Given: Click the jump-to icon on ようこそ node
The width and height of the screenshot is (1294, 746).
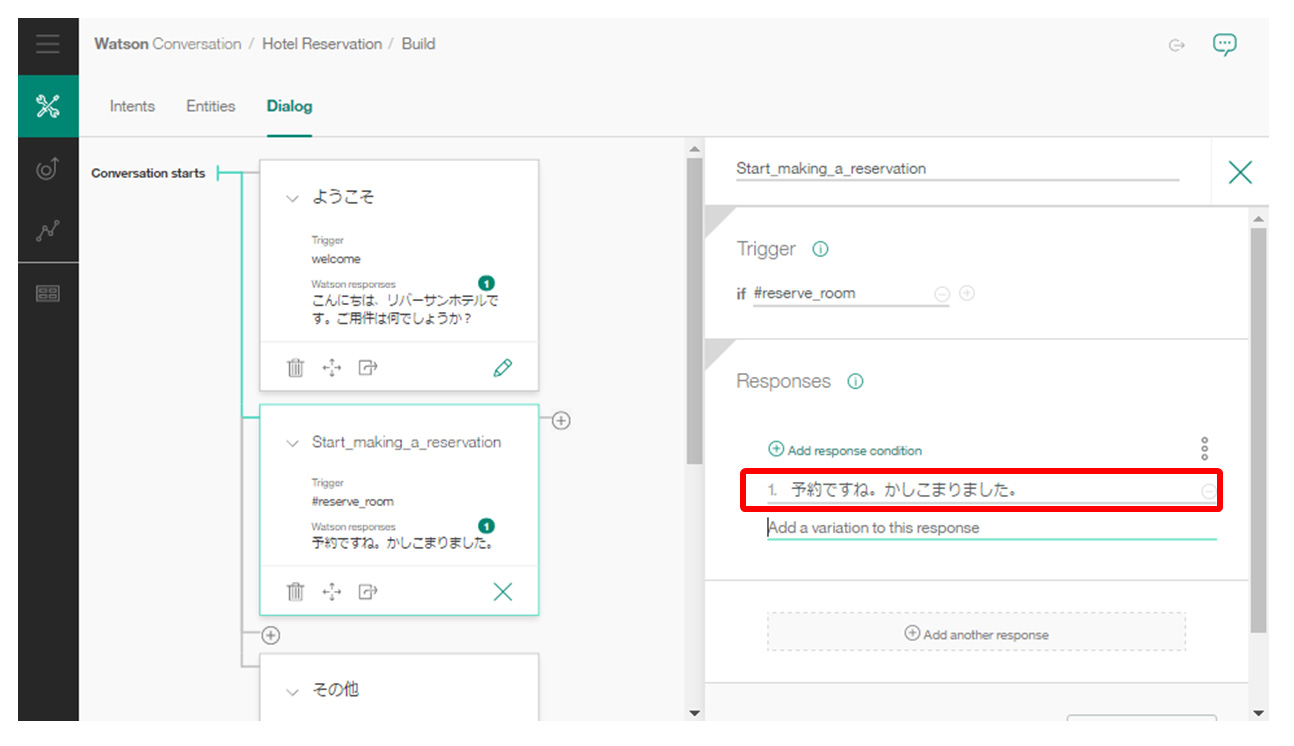Looking at the screenshot, I should pyautogui.click(x=368, y=368).
